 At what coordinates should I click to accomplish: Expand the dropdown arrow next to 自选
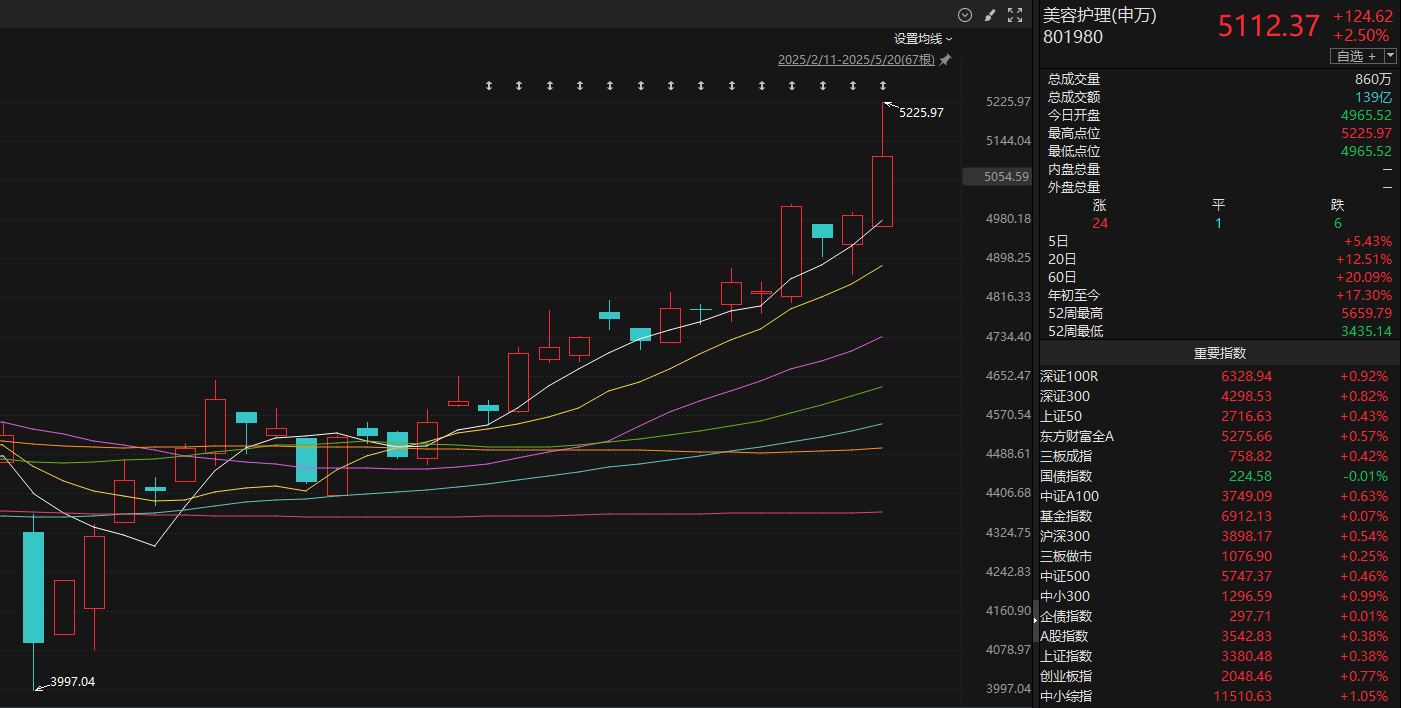coord(1390,56)
